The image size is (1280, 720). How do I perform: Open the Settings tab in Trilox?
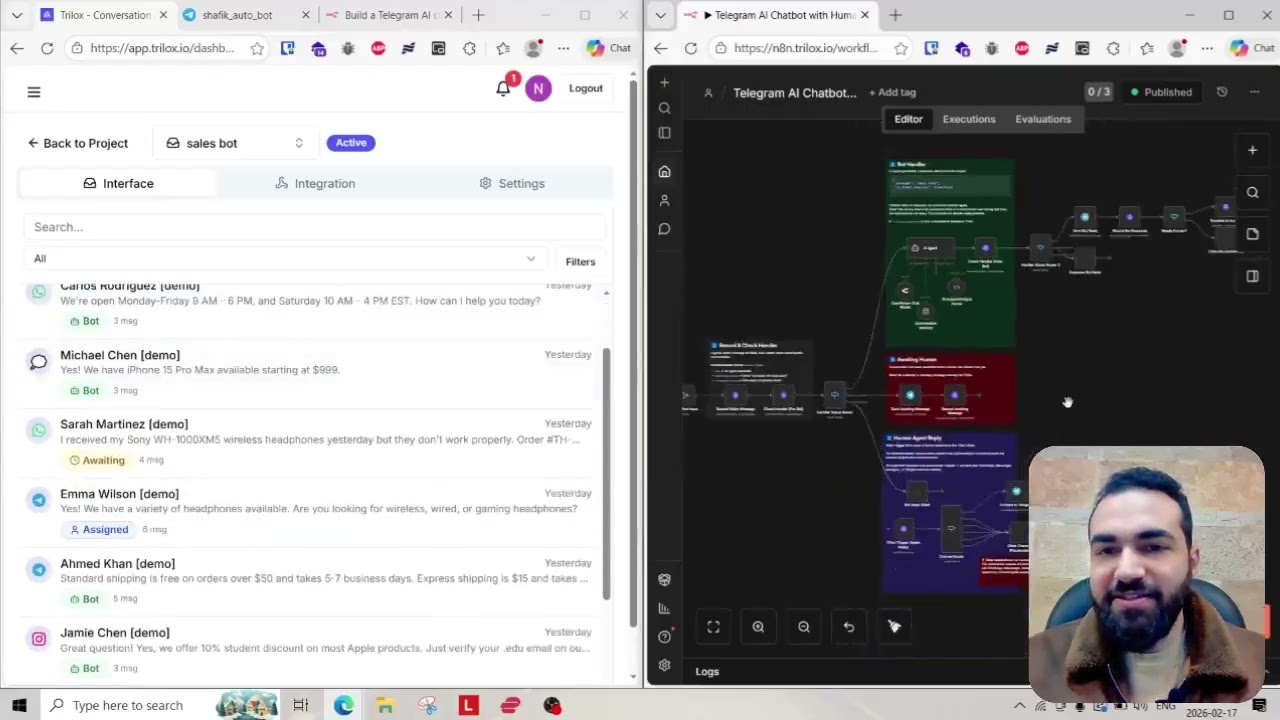pos(512,183)
